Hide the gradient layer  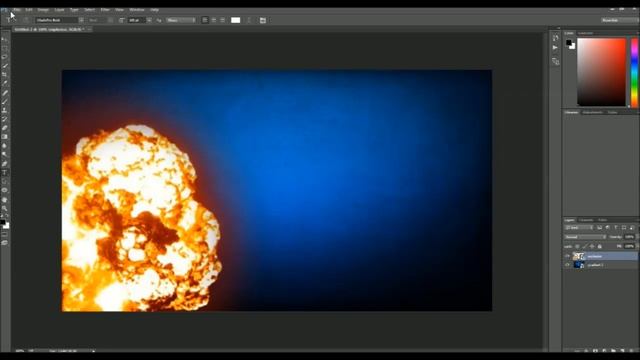coord(567,265)
